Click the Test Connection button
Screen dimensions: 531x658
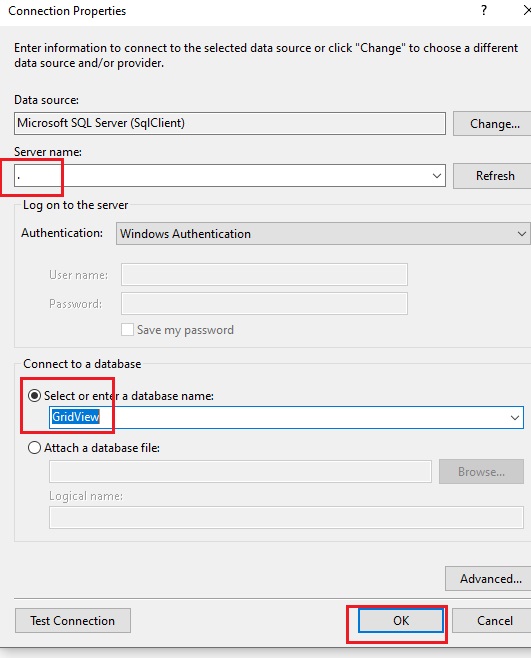click(x=73, y=621)
